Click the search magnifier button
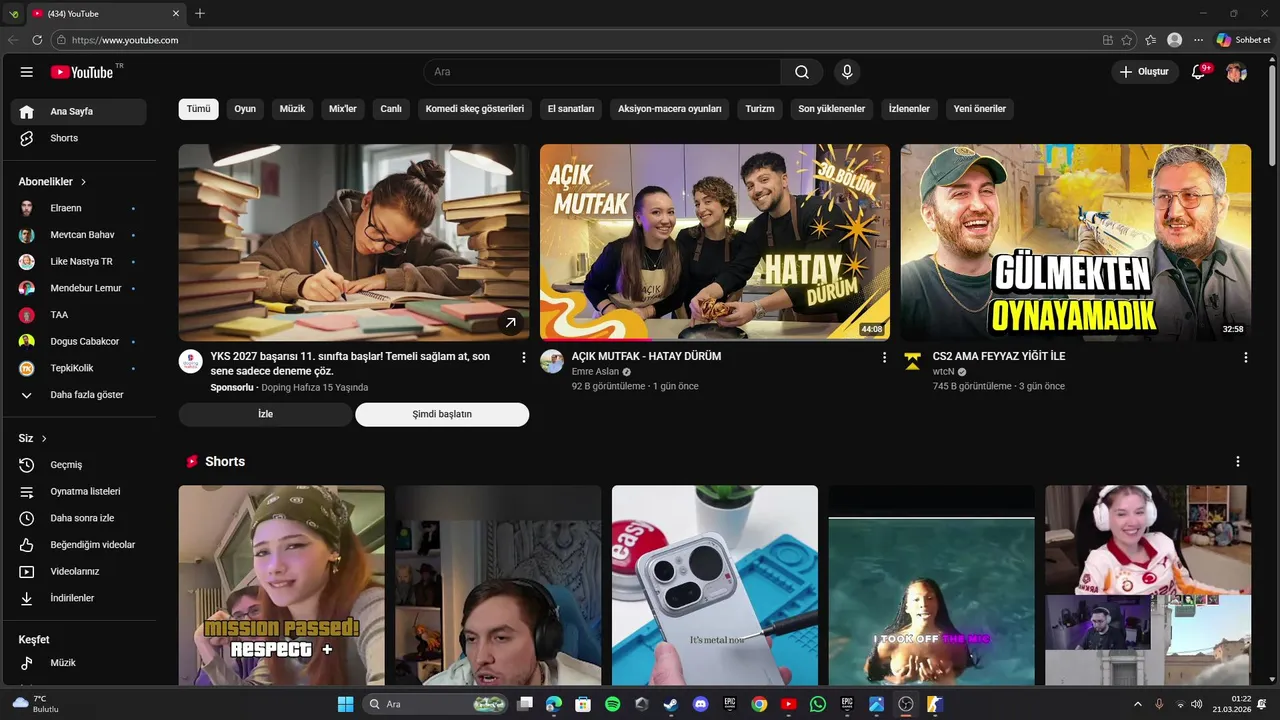Screen dimensions: 1280x720 tap(802, 72)
